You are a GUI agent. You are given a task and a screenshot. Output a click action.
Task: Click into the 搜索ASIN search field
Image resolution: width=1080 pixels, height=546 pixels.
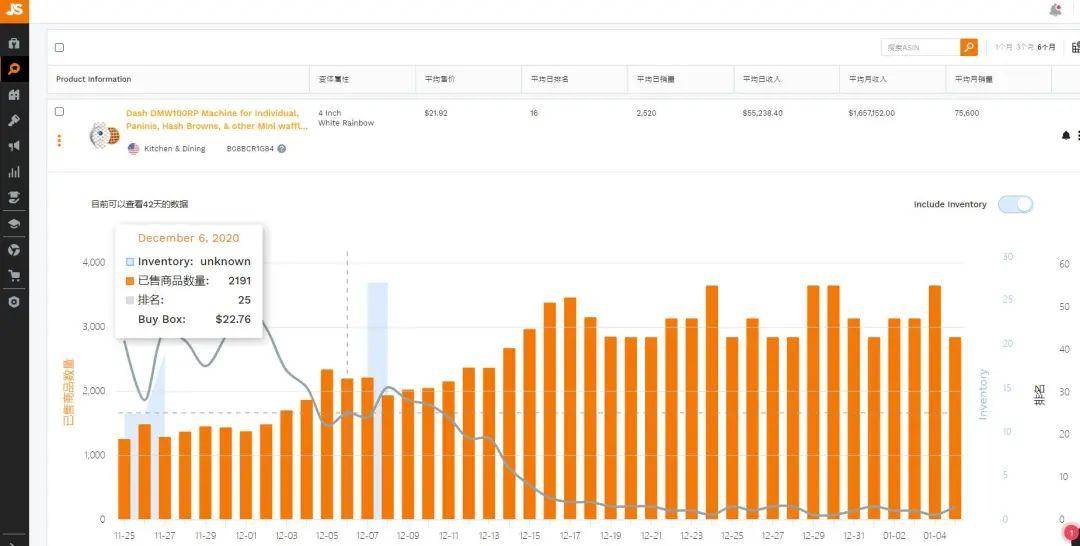pyautogui.click(x=920, y=48)
